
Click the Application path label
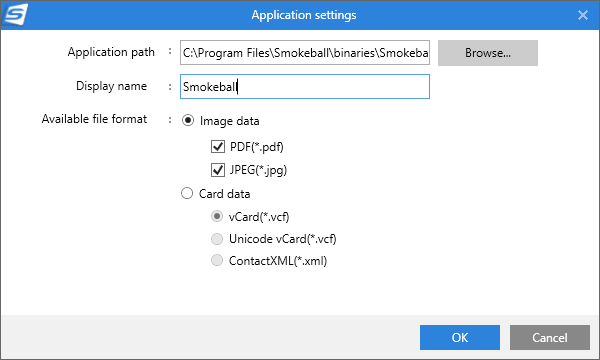111,52
